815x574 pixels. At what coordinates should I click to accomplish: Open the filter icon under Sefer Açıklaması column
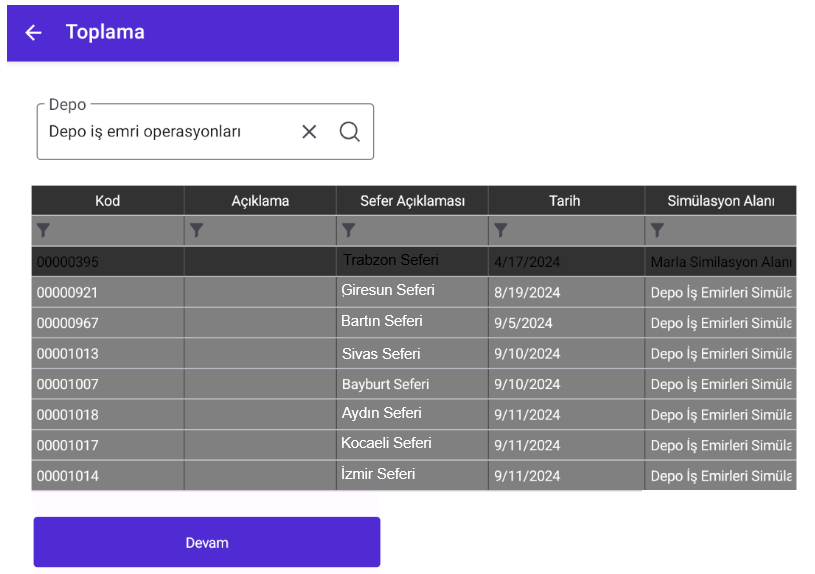pyautogui.click(x=349, y=230)
